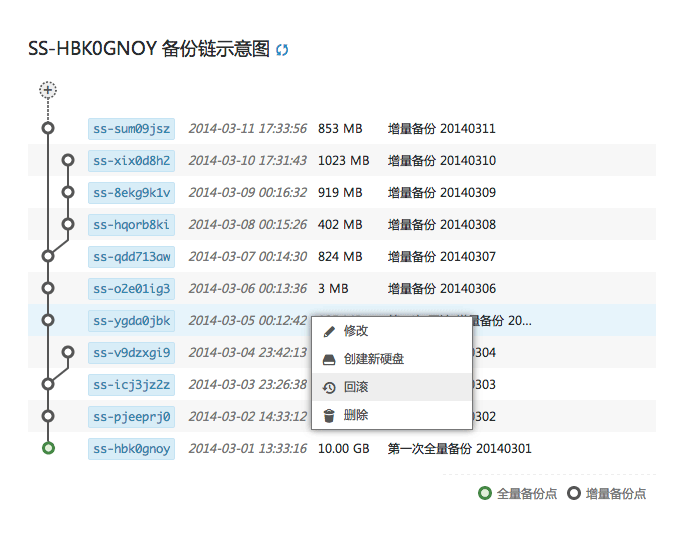Open backup ss-hbk0gnoy link
Screen dimensions: 684x548
click(x=131, y=448)
